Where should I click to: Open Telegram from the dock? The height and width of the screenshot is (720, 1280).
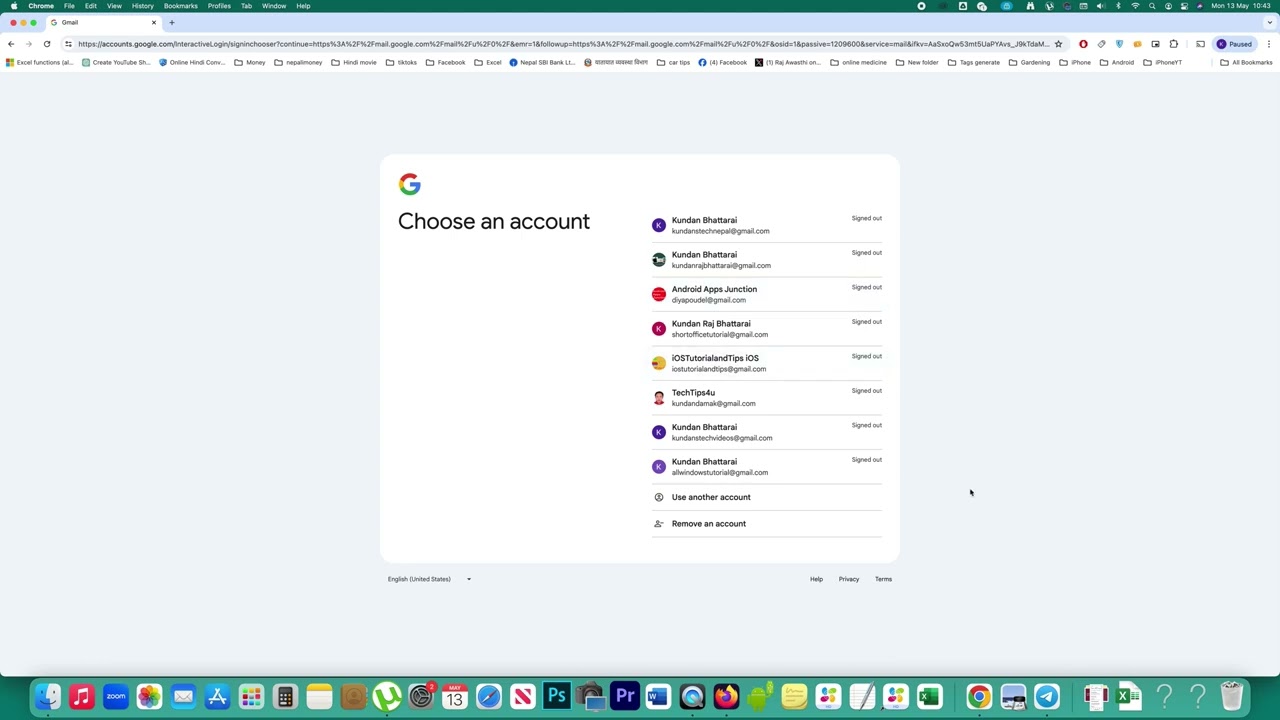[x=1047, y=696]
